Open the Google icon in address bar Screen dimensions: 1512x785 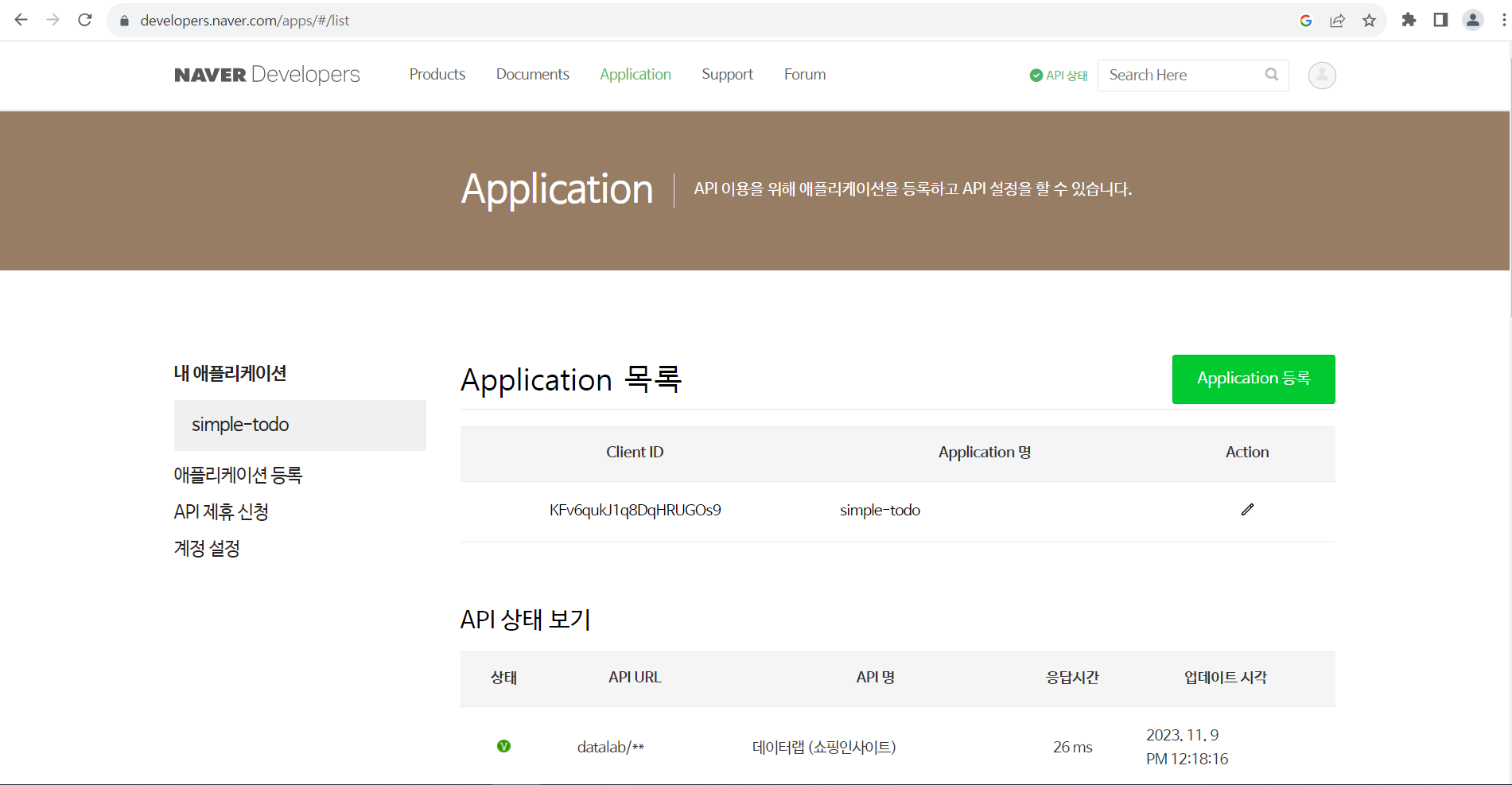tap(1306, 21)
